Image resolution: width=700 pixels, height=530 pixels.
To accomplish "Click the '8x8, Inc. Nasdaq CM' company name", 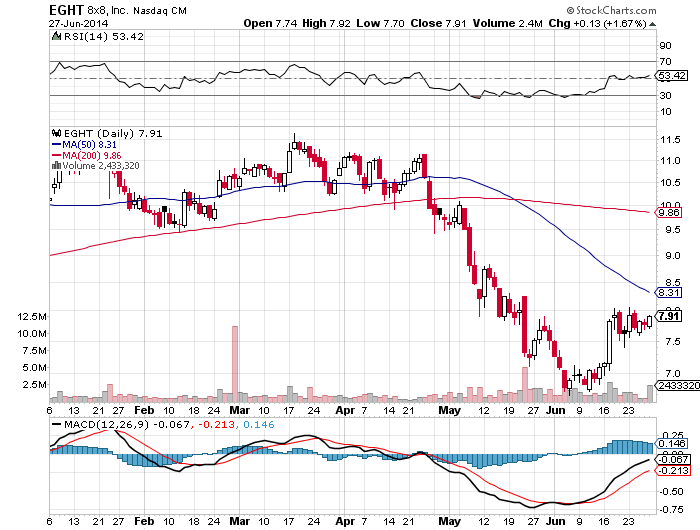I will [x=137, y=10].
